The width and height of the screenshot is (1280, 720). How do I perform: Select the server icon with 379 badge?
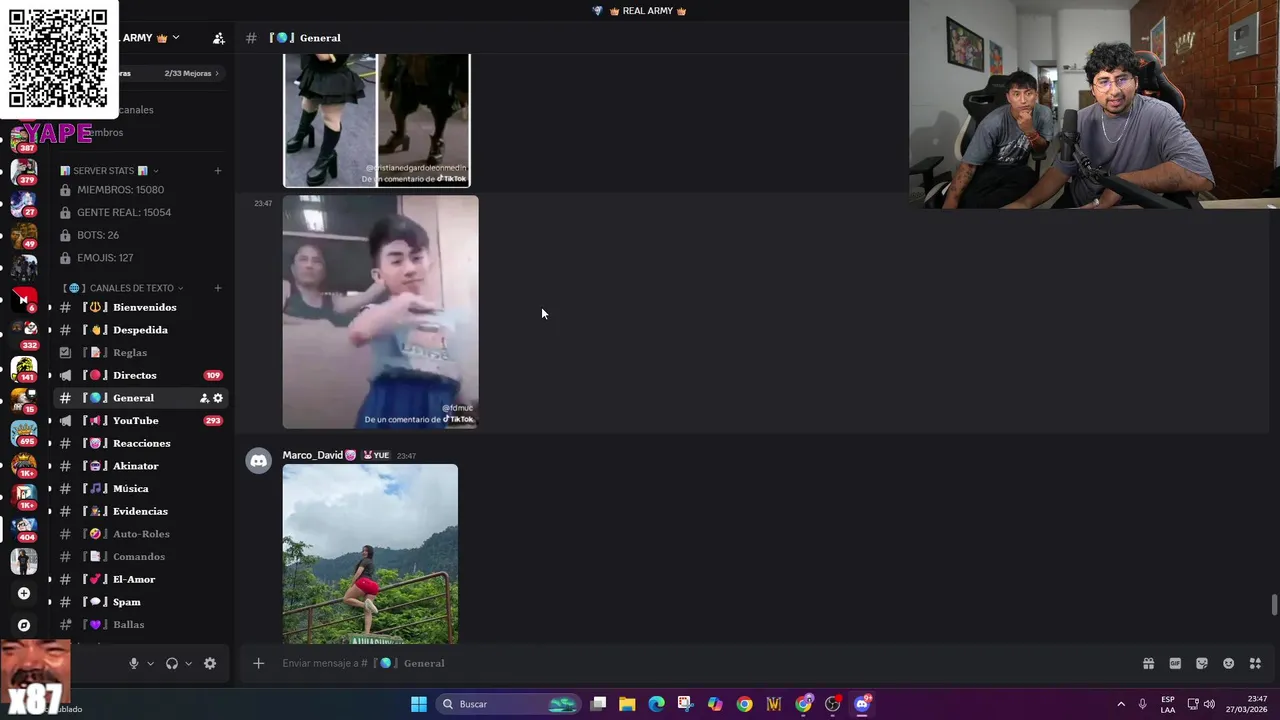[24, 171]
